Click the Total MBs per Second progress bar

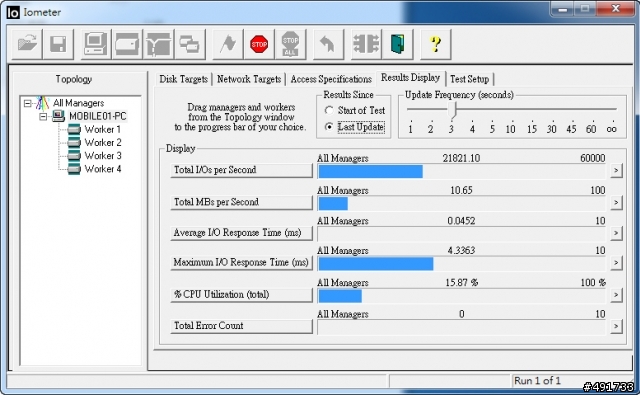pyautogui.click(x=461, y=203)
